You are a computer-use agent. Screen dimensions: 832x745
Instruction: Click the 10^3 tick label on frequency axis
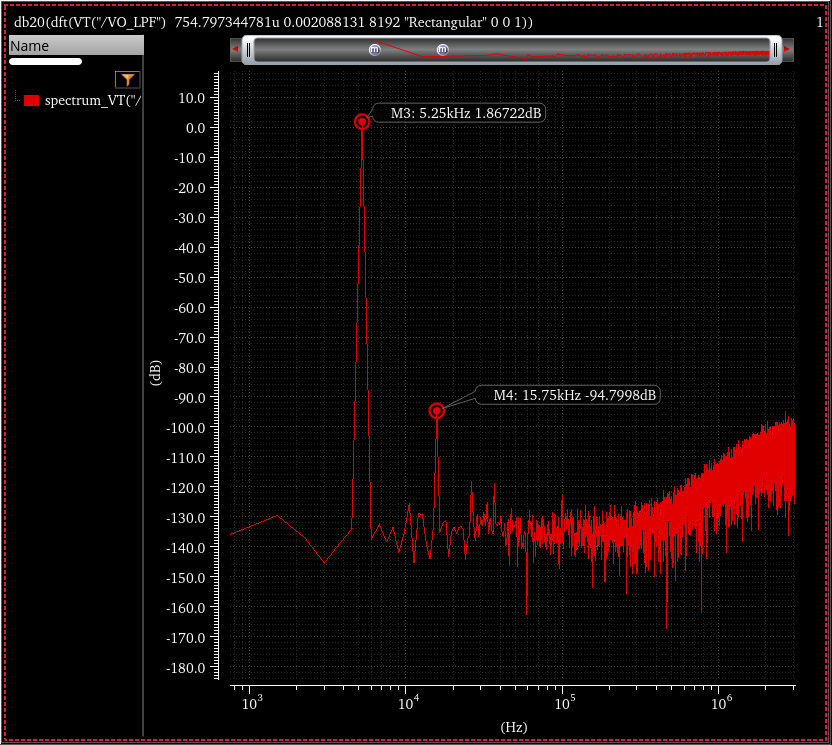tap(253, 703)
